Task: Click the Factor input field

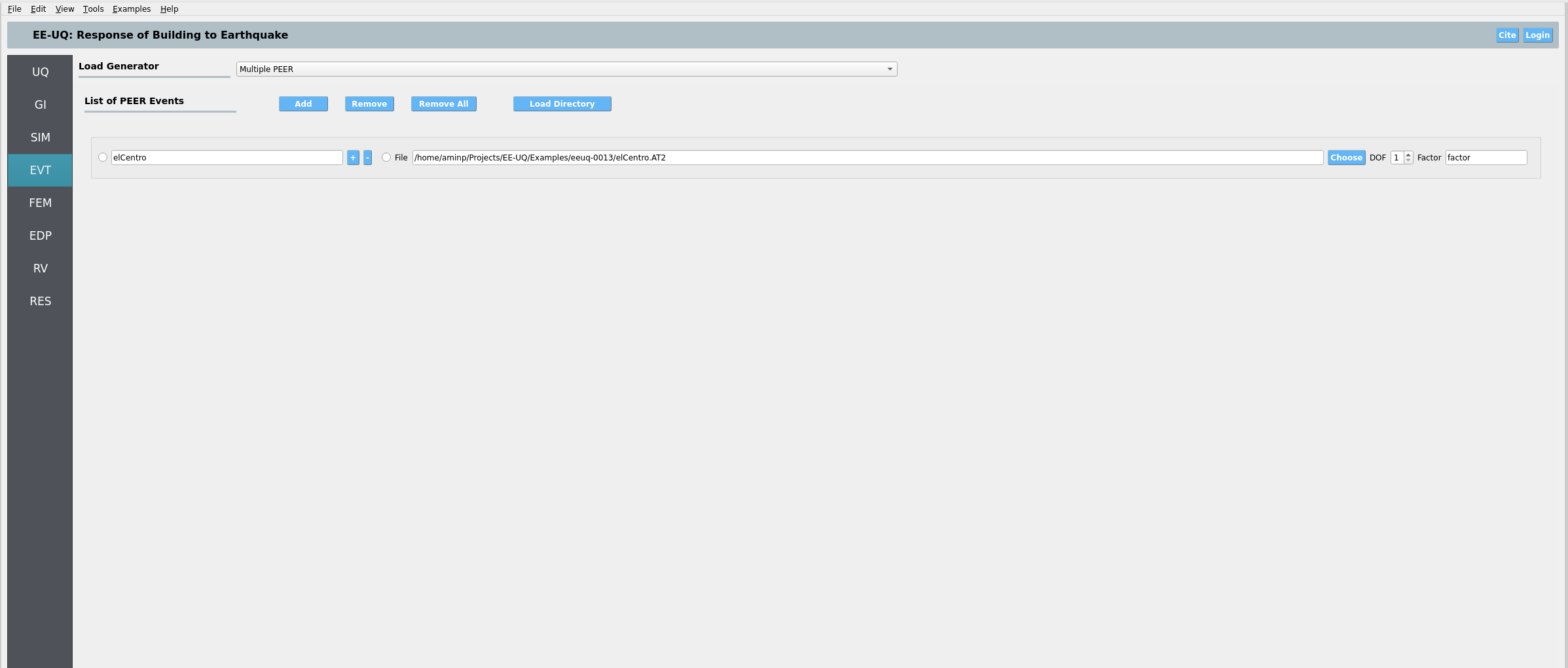Action: pyautogui.click(x=1486, y=158)
